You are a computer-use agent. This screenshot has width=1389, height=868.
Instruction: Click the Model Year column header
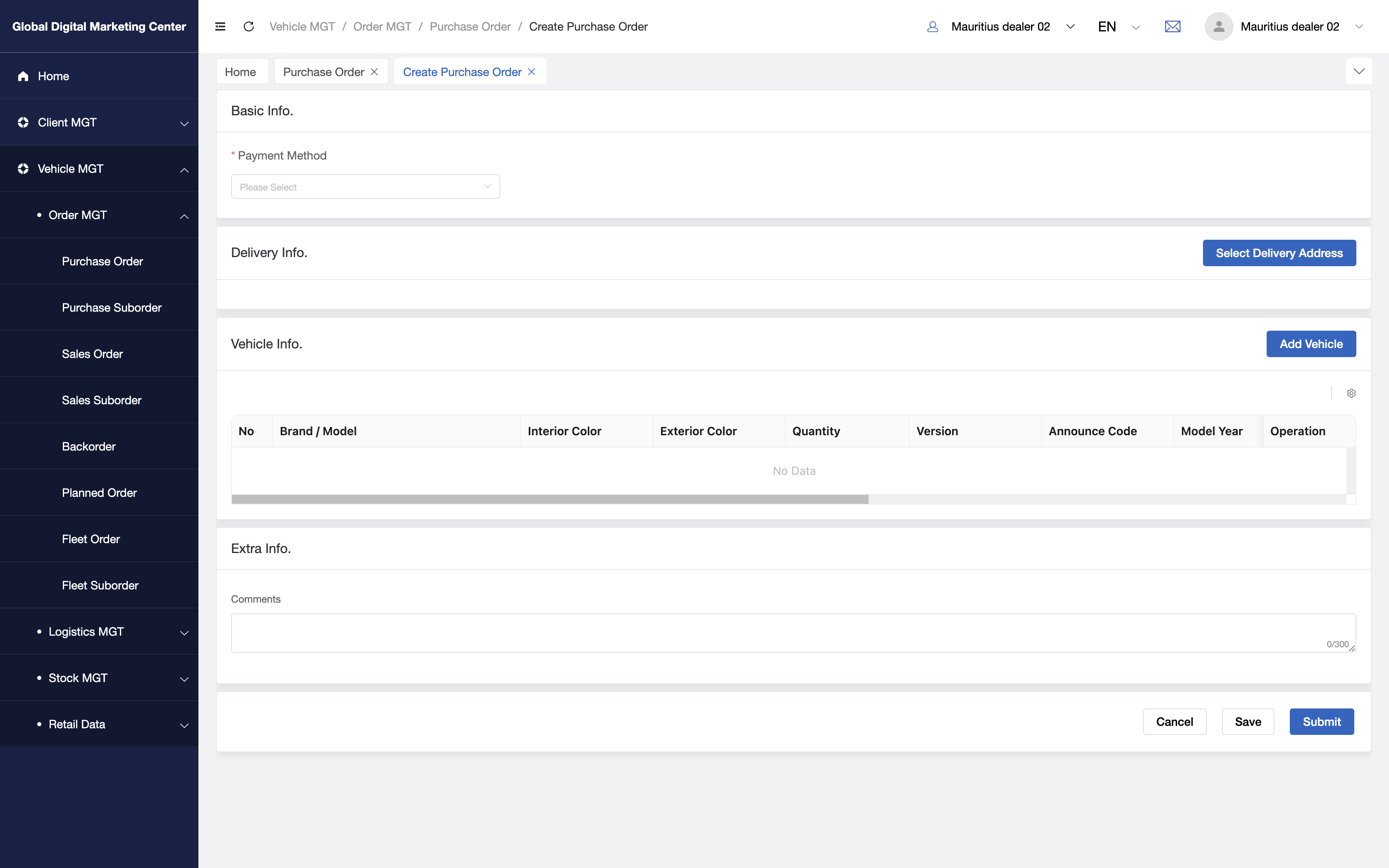(x=1219, y=431)
